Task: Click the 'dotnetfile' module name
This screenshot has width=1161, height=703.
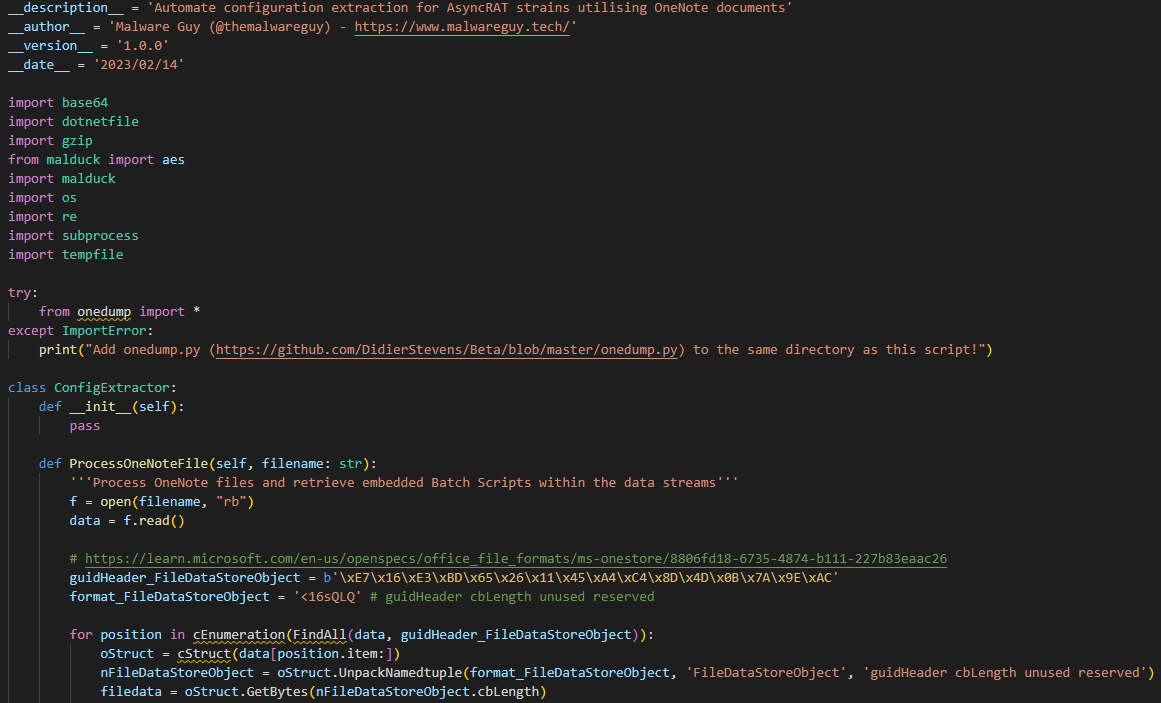Action: click(100, 121)
